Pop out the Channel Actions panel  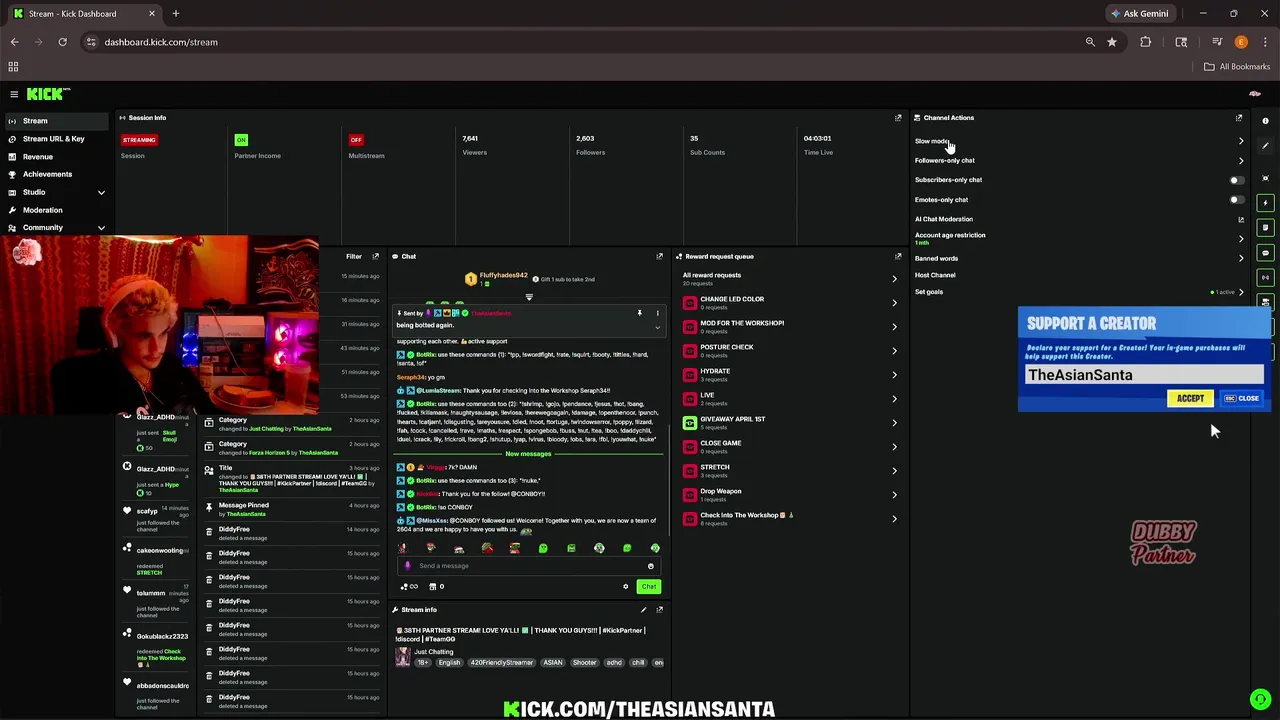(x=1240, y=118)
